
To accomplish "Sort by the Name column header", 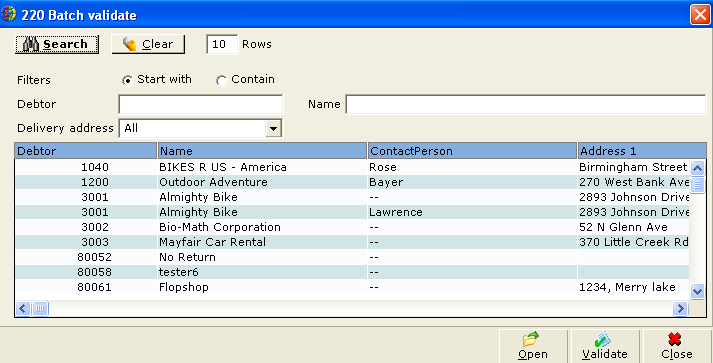I will (x=262, y=151).
